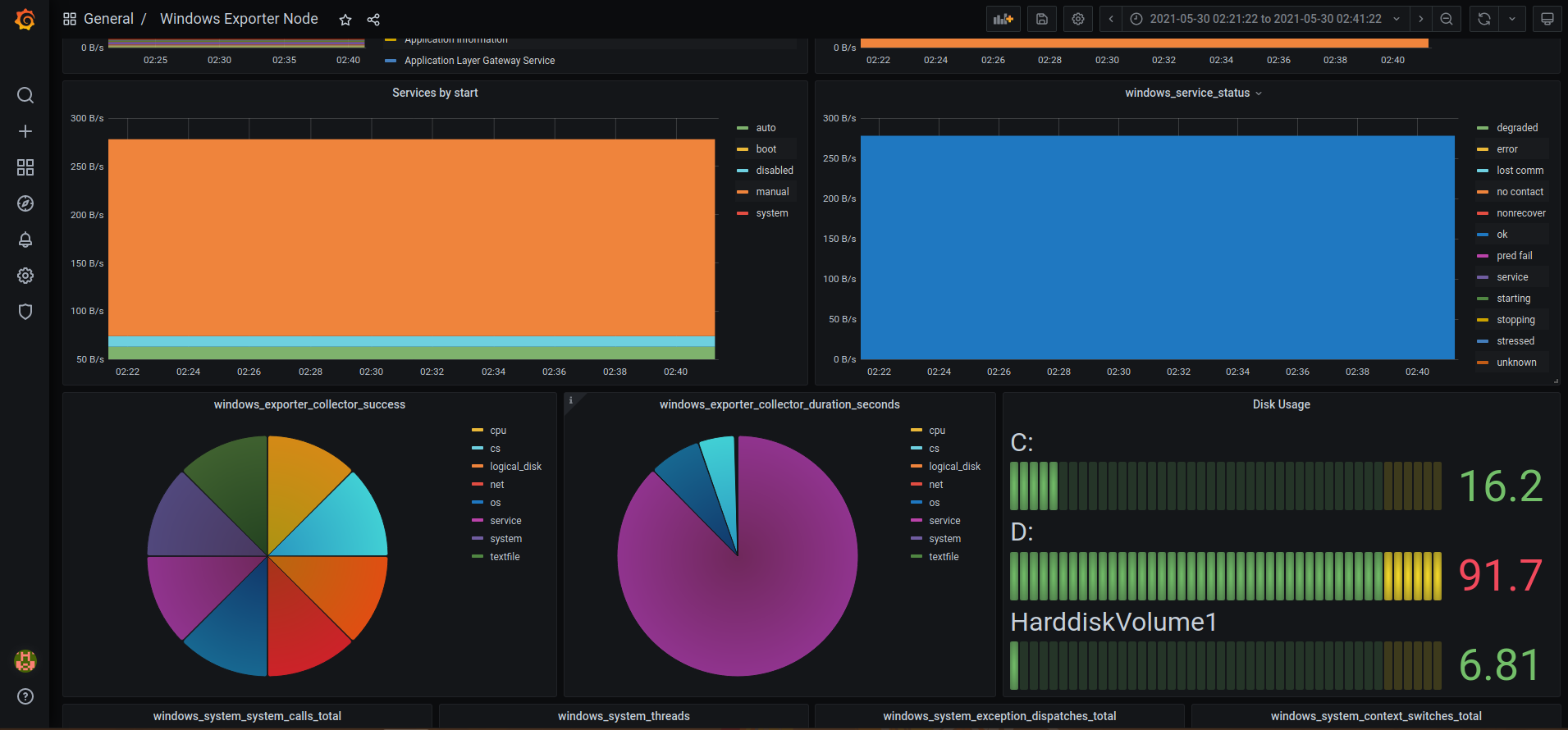The height and width of the screenshot is (730, 1568).
Task: Open the Grafana home logo
Action: [25, 19]
